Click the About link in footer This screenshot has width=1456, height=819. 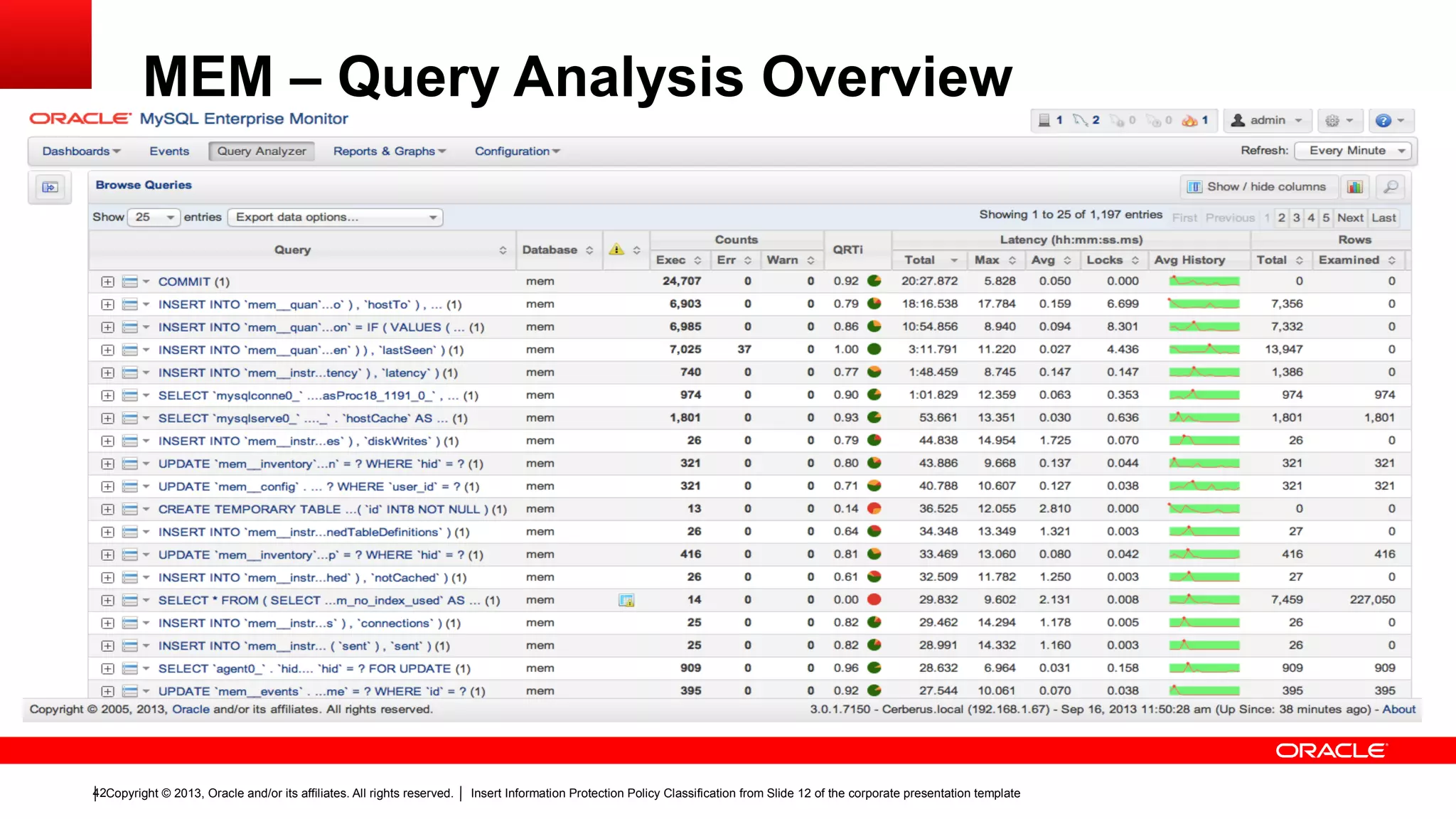click(1398, 710)
